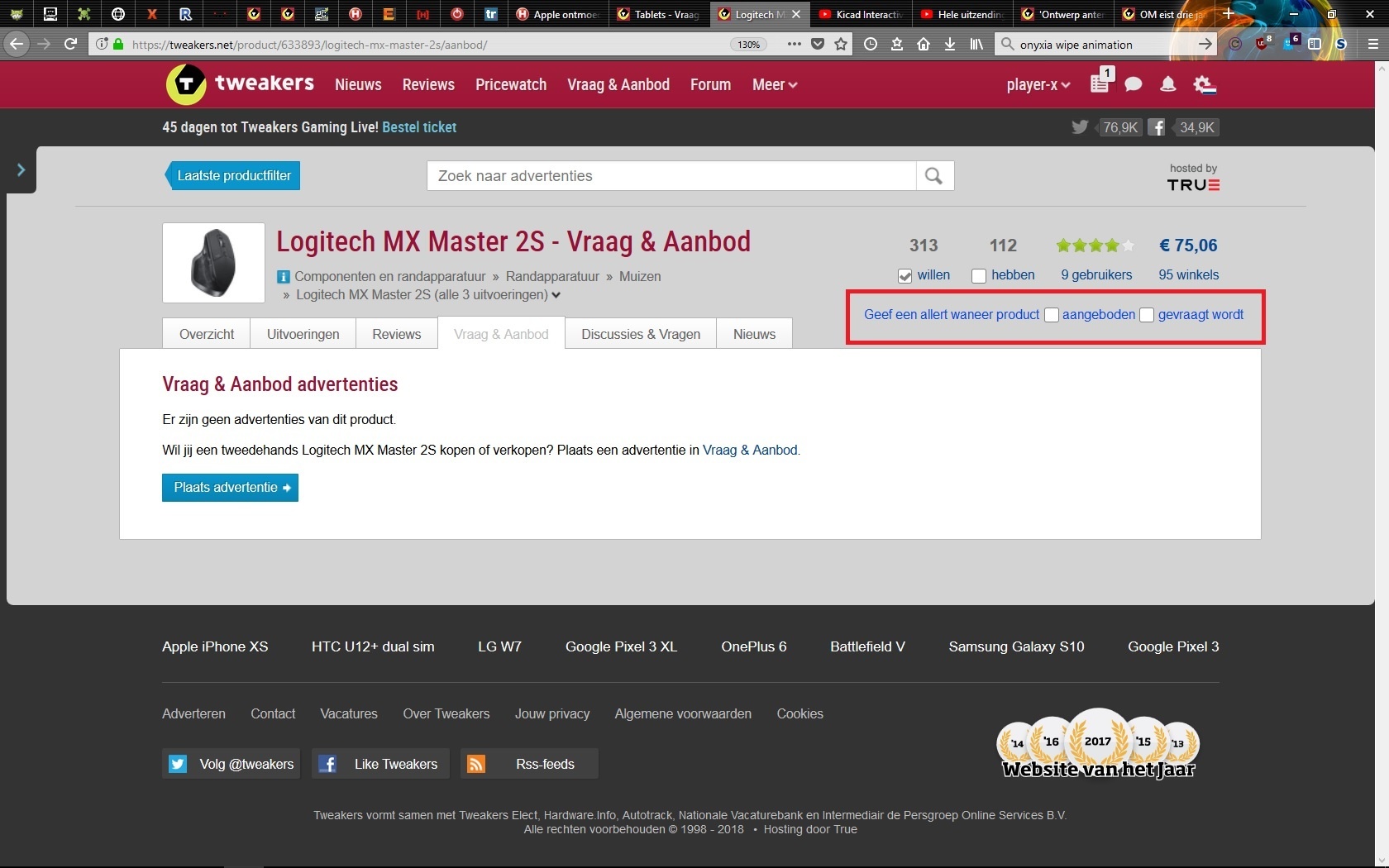Switch to the Uitvoeringen tab
The width and height of the screenshot is (1389, 868).
[303, 334]
